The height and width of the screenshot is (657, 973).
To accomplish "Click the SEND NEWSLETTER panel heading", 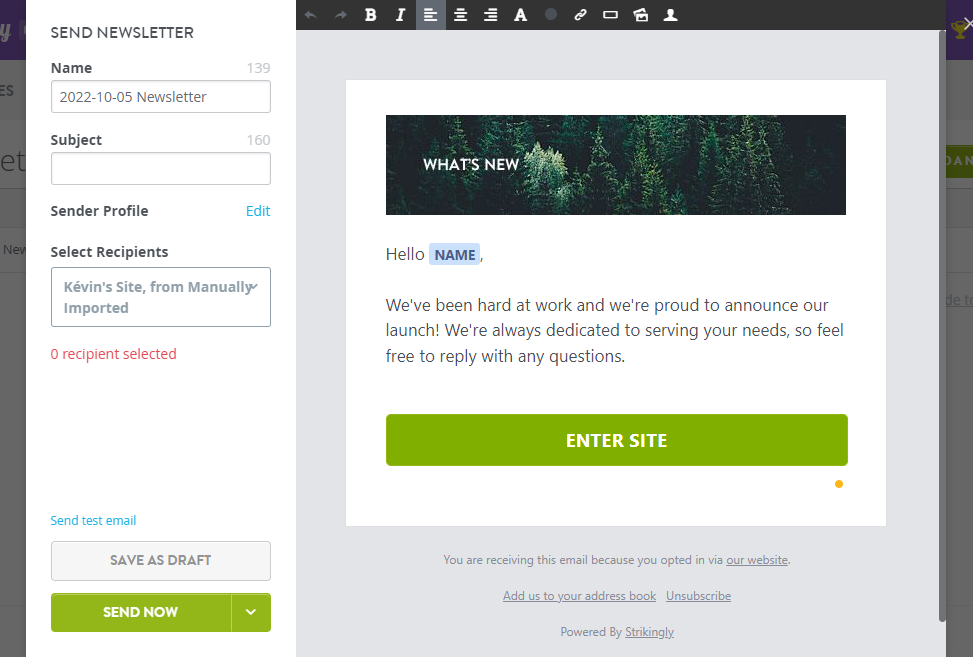I will [x=121, y=32].
